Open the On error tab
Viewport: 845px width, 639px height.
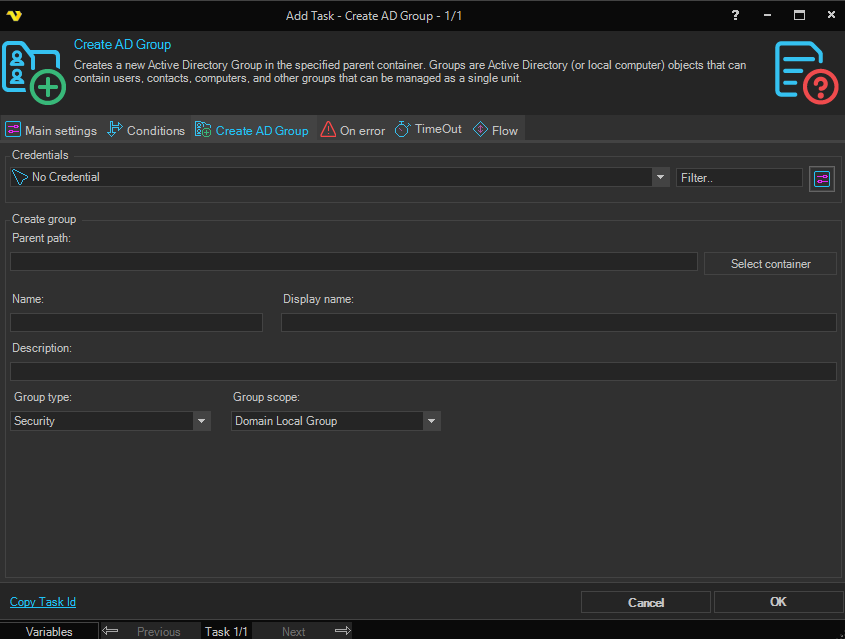(x=353, y=130)
